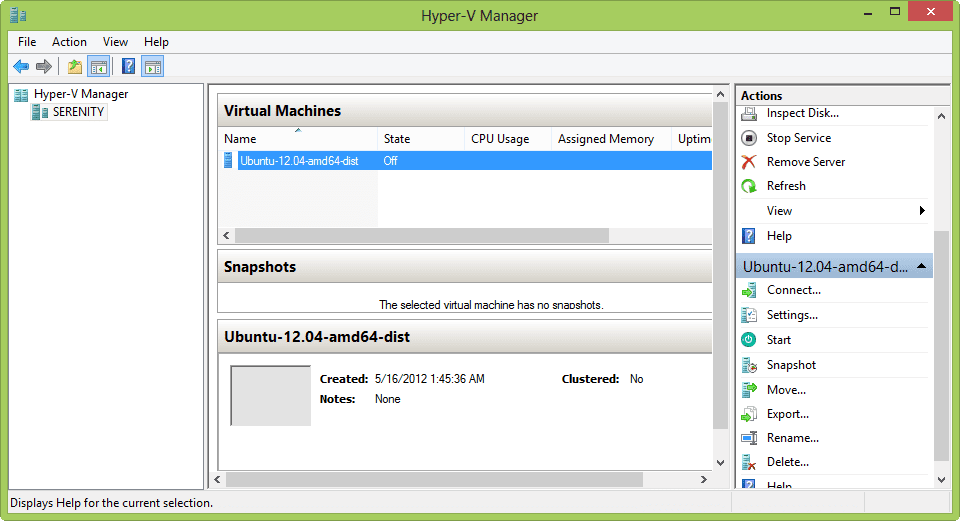Click scroll-up arrow of center pane
The image size is (960, 521).
pos(721,94)
